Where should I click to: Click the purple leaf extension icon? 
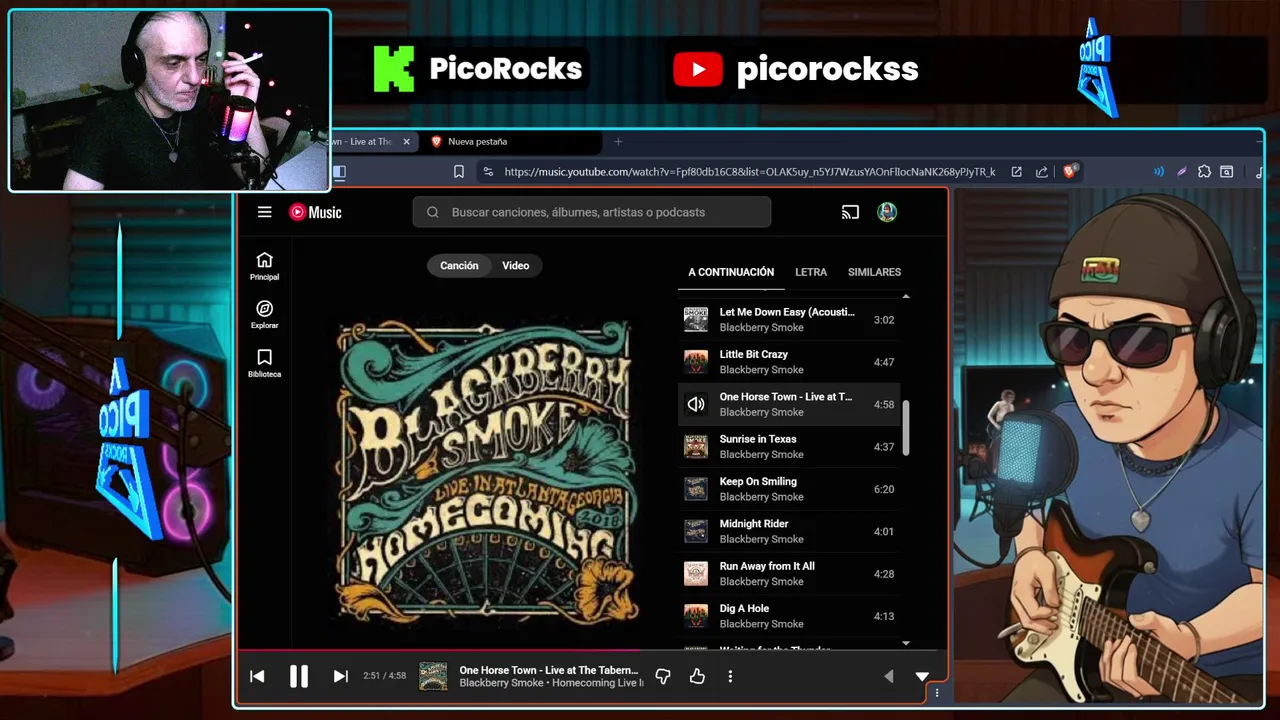pyautogui.click(x=1181, y=172)
